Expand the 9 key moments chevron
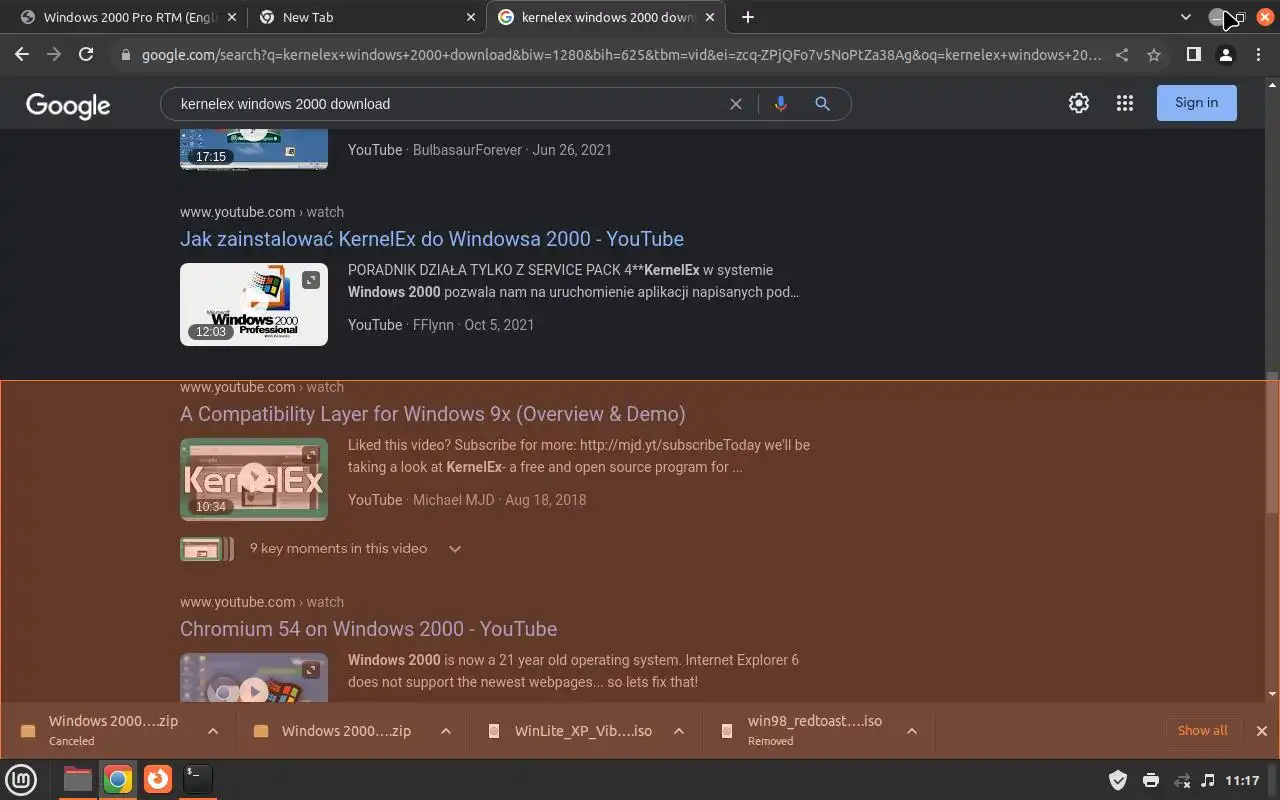This screenshot has width=1280, height=800. pyautogui.click(x=455, y=549)
